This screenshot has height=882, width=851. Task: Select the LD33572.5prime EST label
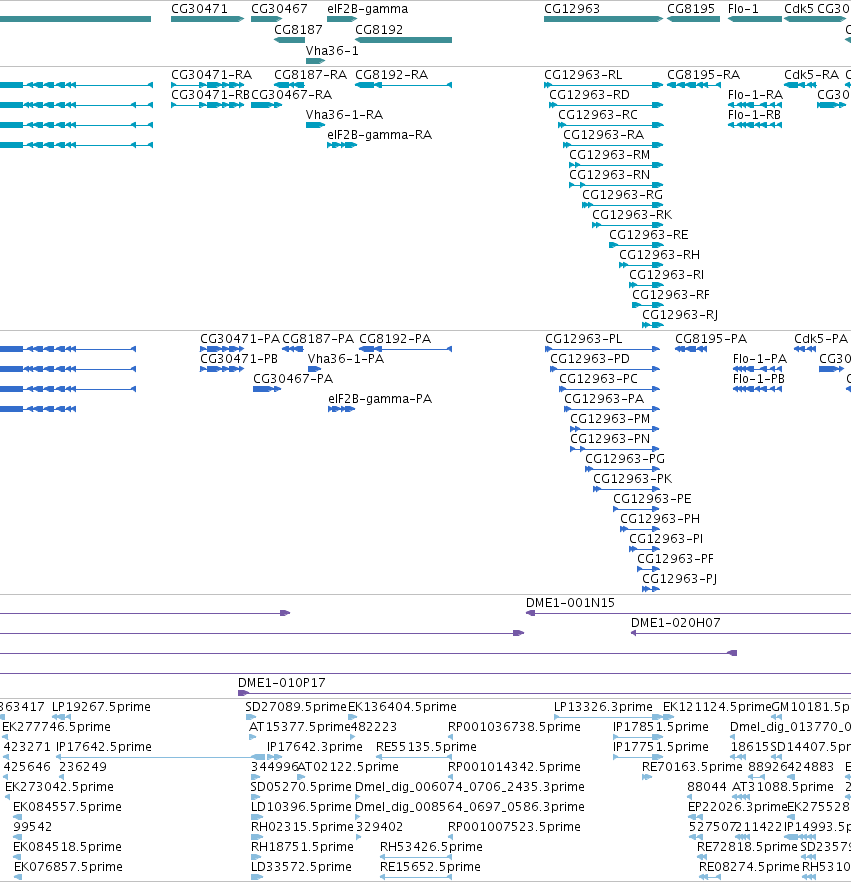pyautogui.click(x=301, y=867)
